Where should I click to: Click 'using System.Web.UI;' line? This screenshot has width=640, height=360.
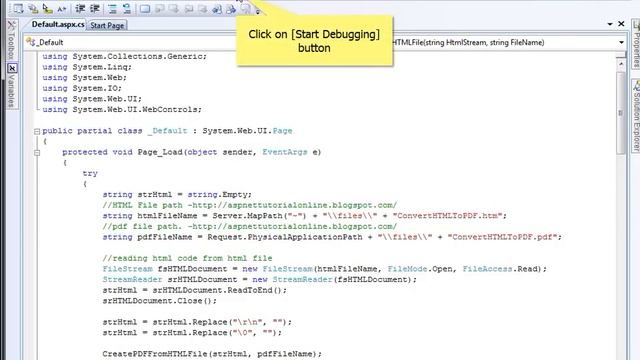pos(92,99)
